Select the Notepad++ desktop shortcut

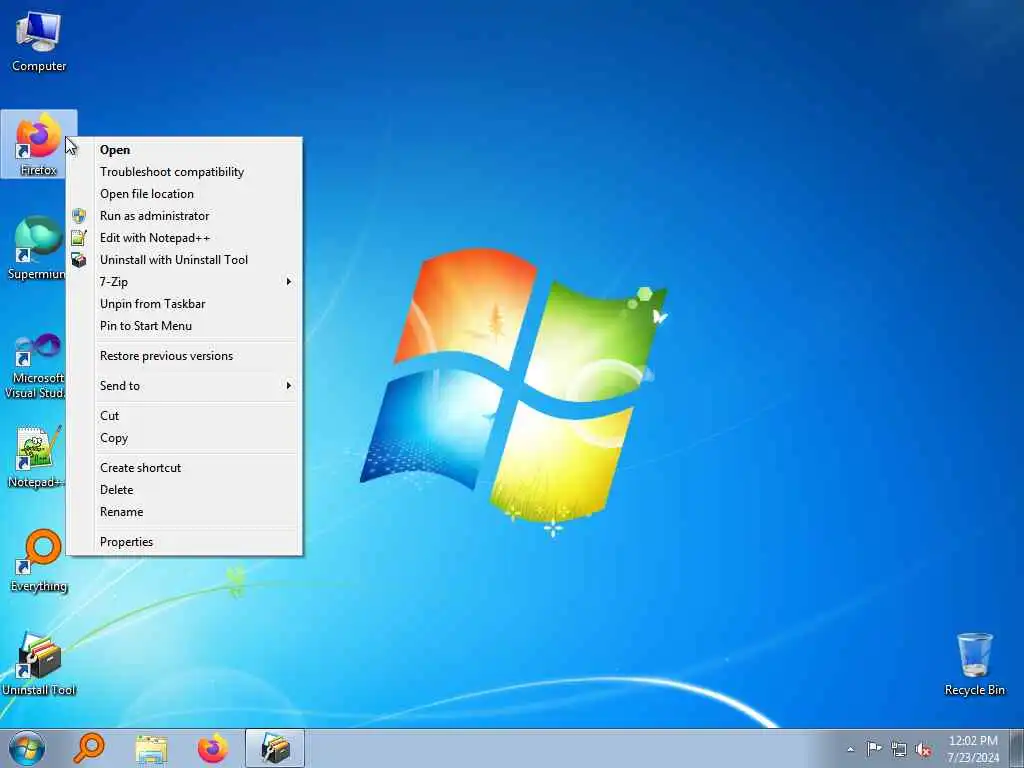(x=37, y=456)
